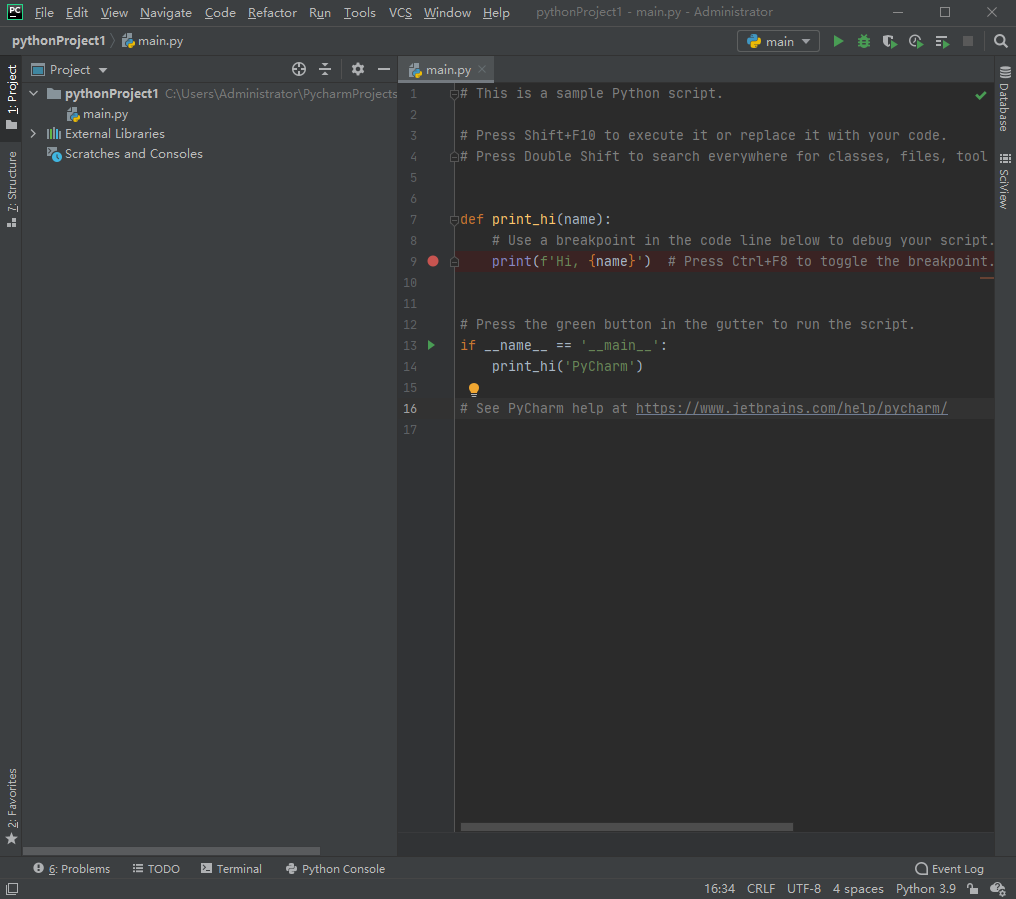Click the Stop process square icon

968,41
